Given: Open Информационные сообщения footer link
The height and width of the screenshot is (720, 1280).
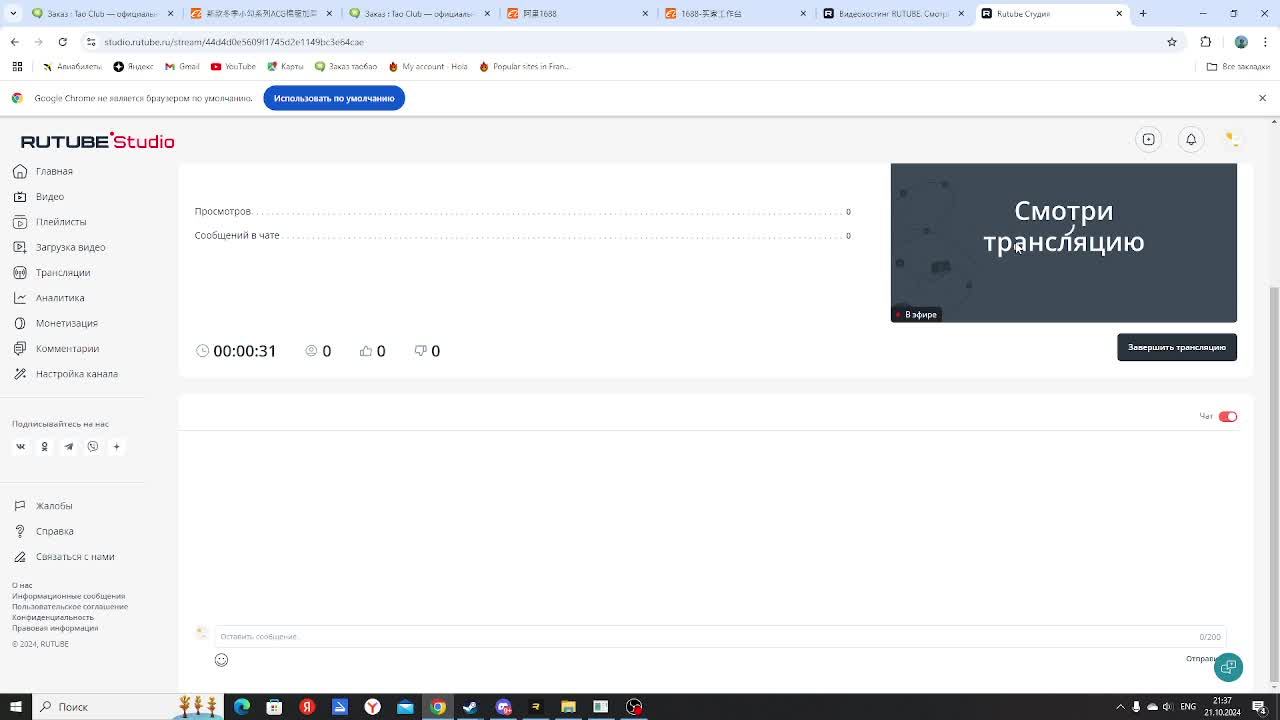Looking at the screenshot, I should pos(69,596).
